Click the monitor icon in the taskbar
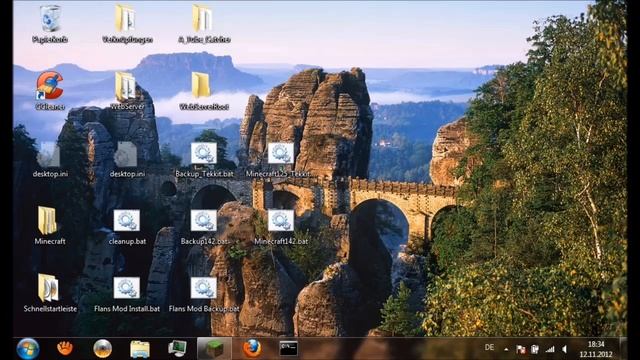The height and width of the screenshot is (360, 640). coord(178,349)
